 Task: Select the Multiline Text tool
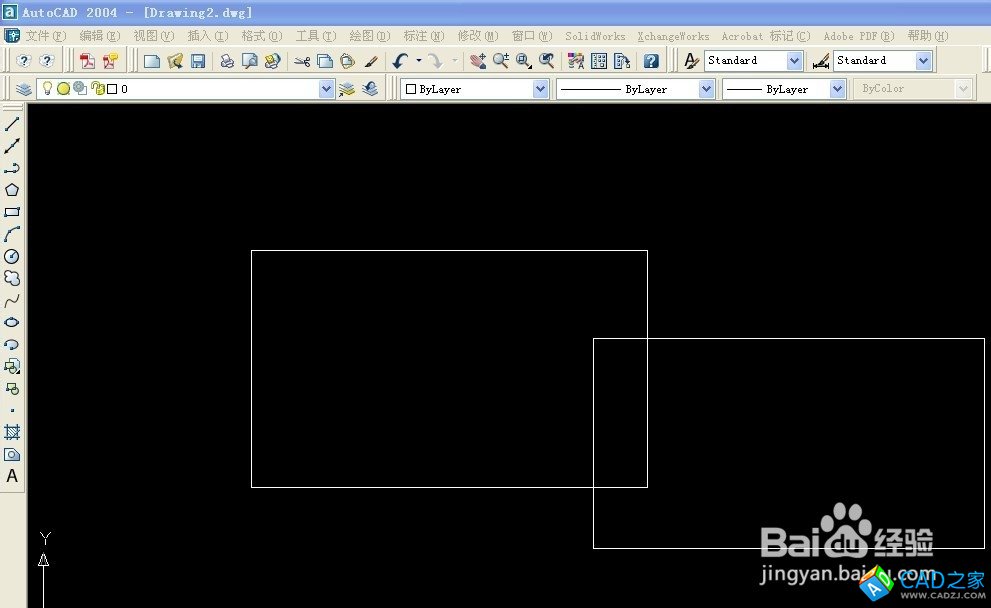coord(12,476)
